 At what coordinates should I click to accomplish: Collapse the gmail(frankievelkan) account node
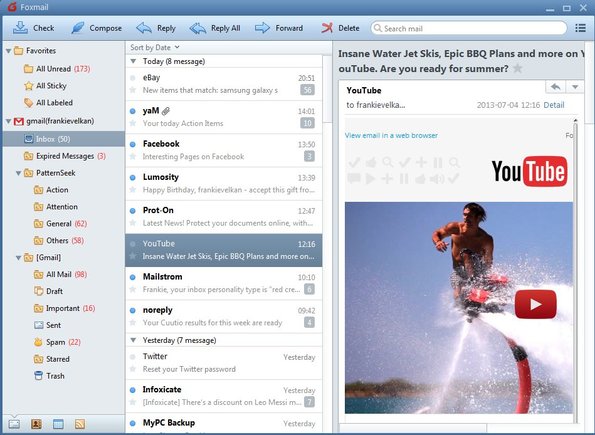tap(8, 121)
